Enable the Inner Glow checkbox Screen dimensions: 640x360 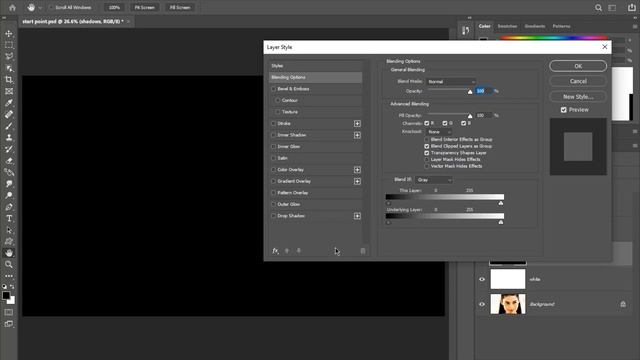coord(273,147)
